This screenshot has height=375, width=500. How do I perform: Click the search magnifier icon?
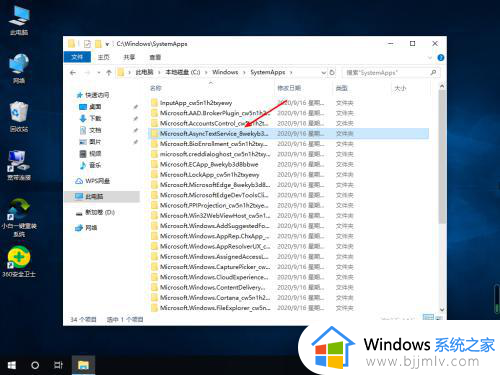(x=433, y=72)
